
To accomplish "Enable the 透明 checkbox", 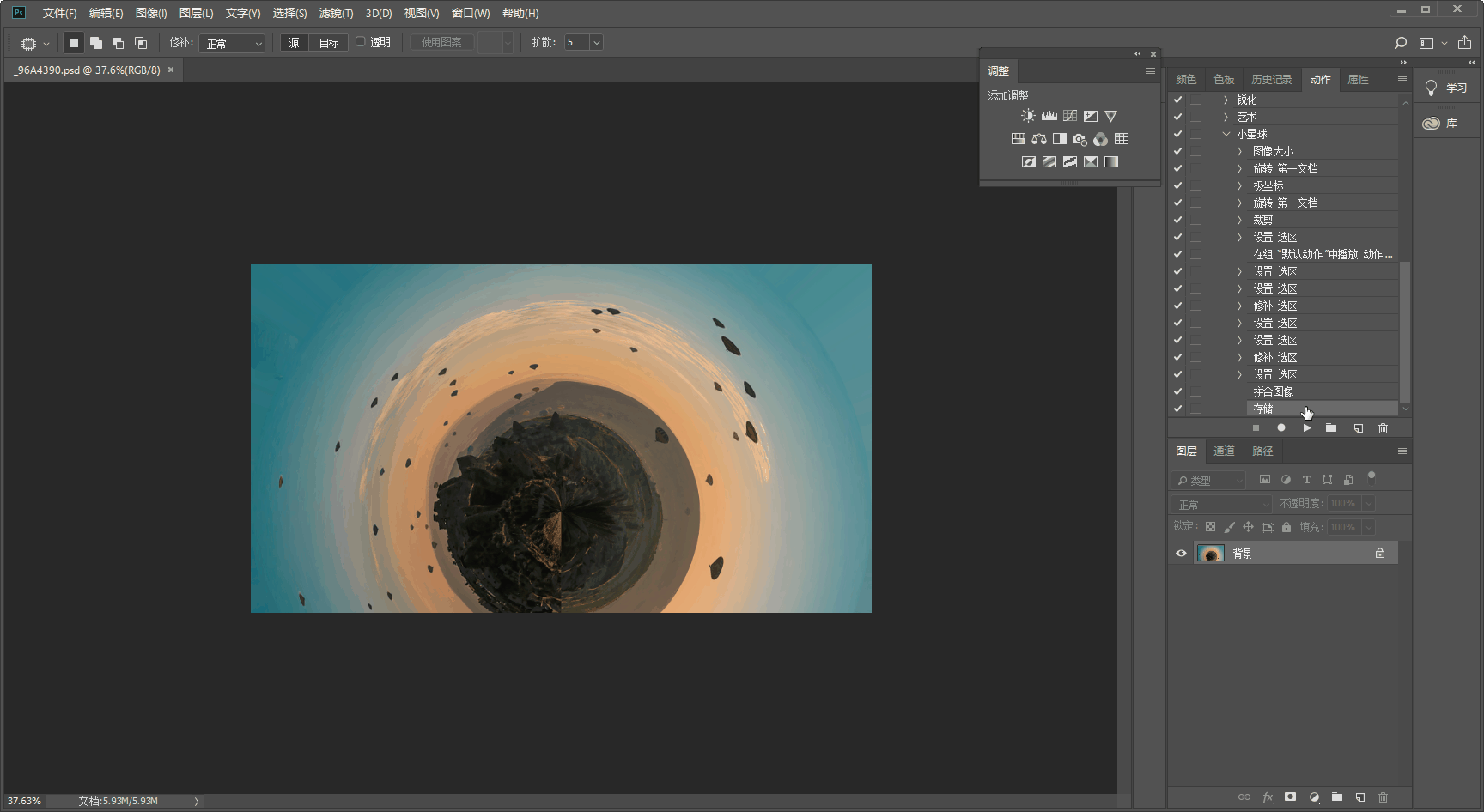I will coord(361,42).
